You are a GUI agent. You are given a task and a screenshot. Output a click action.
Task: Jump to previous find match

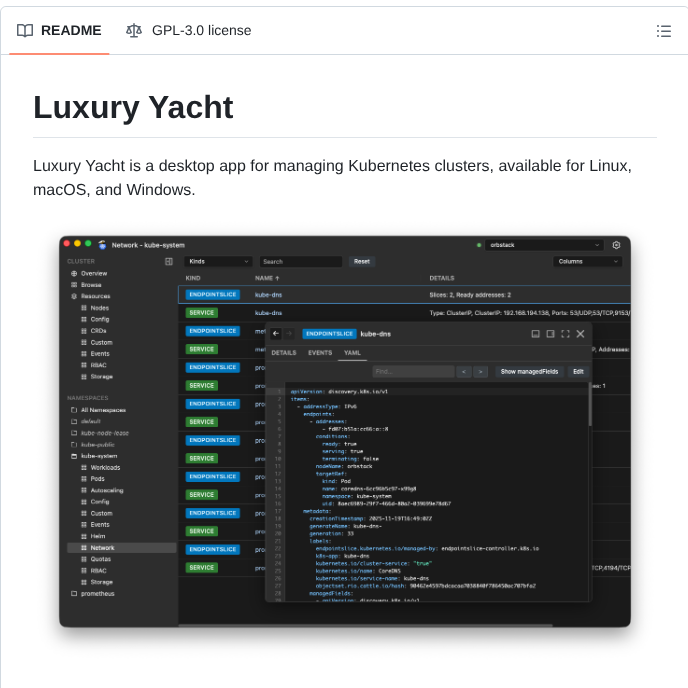[x=464, y=372]
